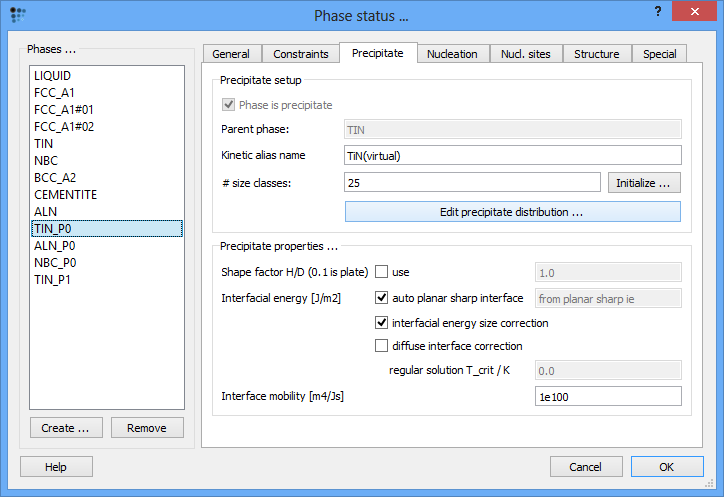Uncheck auto planar sharp interface
Image resolution: width=724 pixels, height=497 pixels.
point(381,297)
